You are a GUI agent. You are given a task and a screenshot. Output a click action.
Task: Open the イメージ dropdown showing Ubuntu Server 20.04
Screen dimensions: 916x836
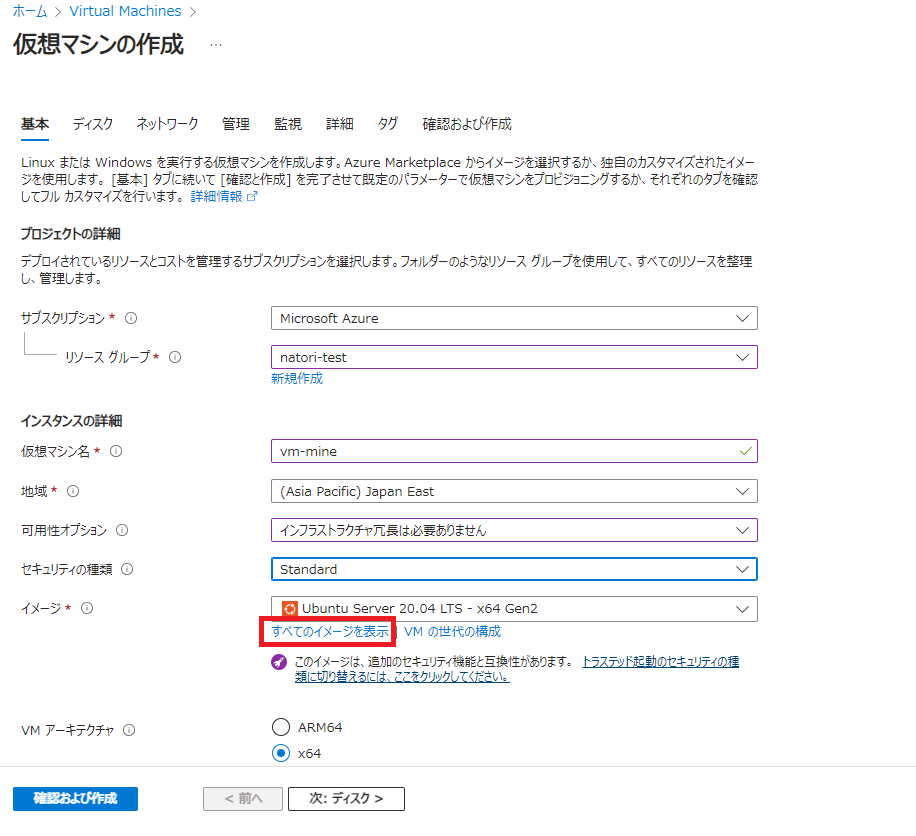pyautogui.click(x=514, y=609)
